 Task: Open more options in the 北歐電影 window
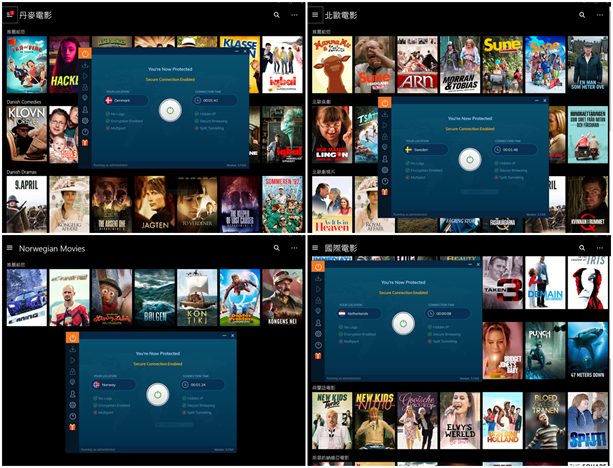pyautogui.click(x=600, y=15)
